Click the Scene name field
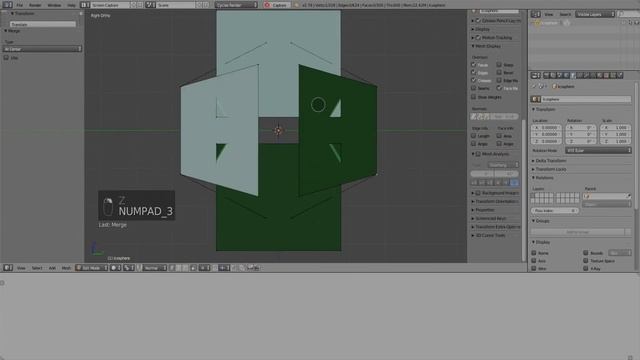Image resolution: width=640 pixels, height=360 pixels. 176,5
